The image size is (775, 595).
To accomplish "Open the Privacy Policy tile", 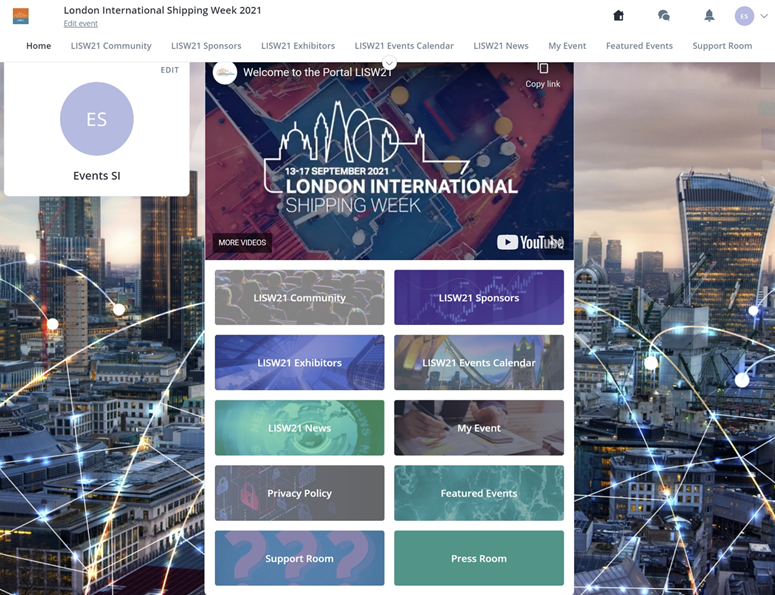I will 300,493.
